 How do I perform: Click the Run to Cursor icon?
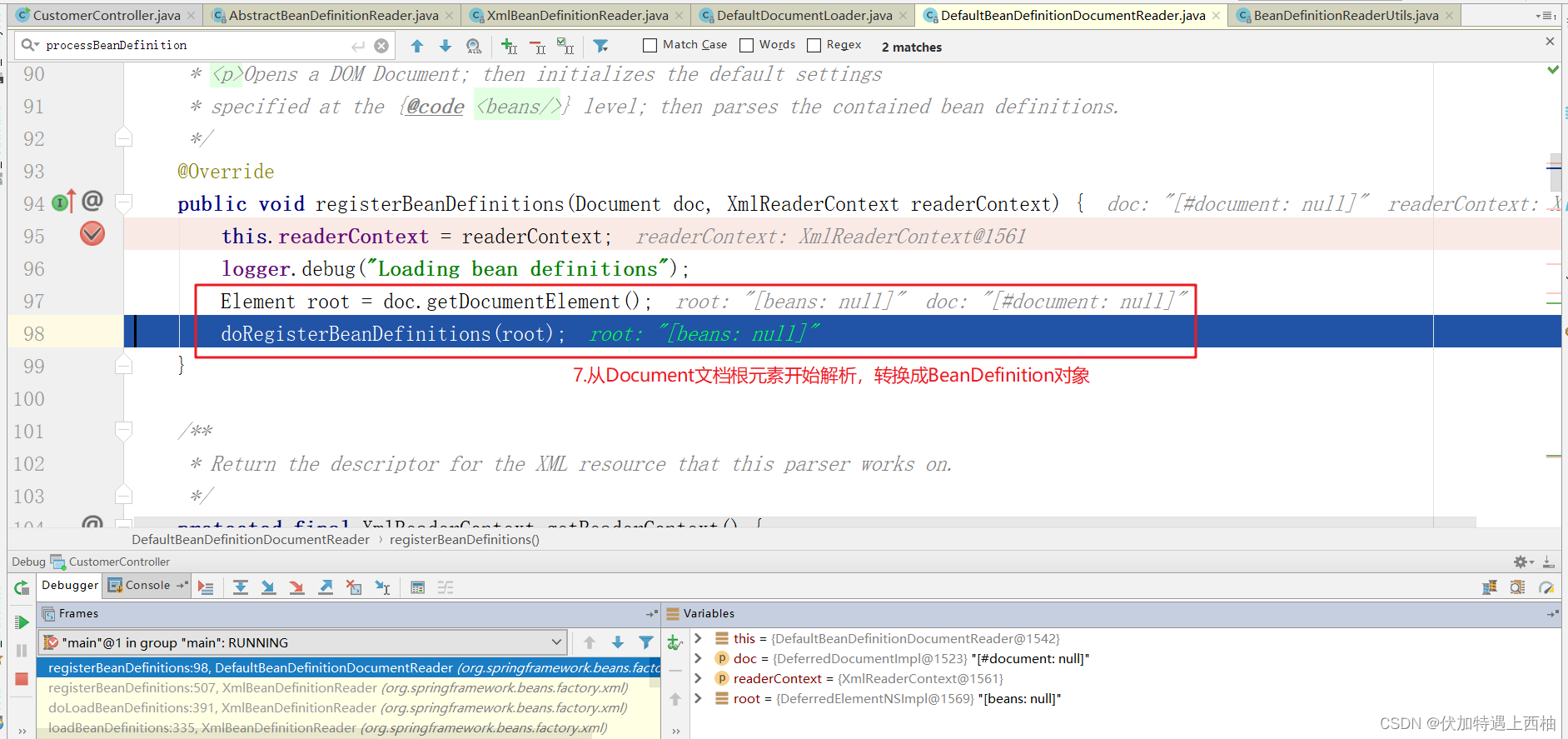click(x=382, y=587)
